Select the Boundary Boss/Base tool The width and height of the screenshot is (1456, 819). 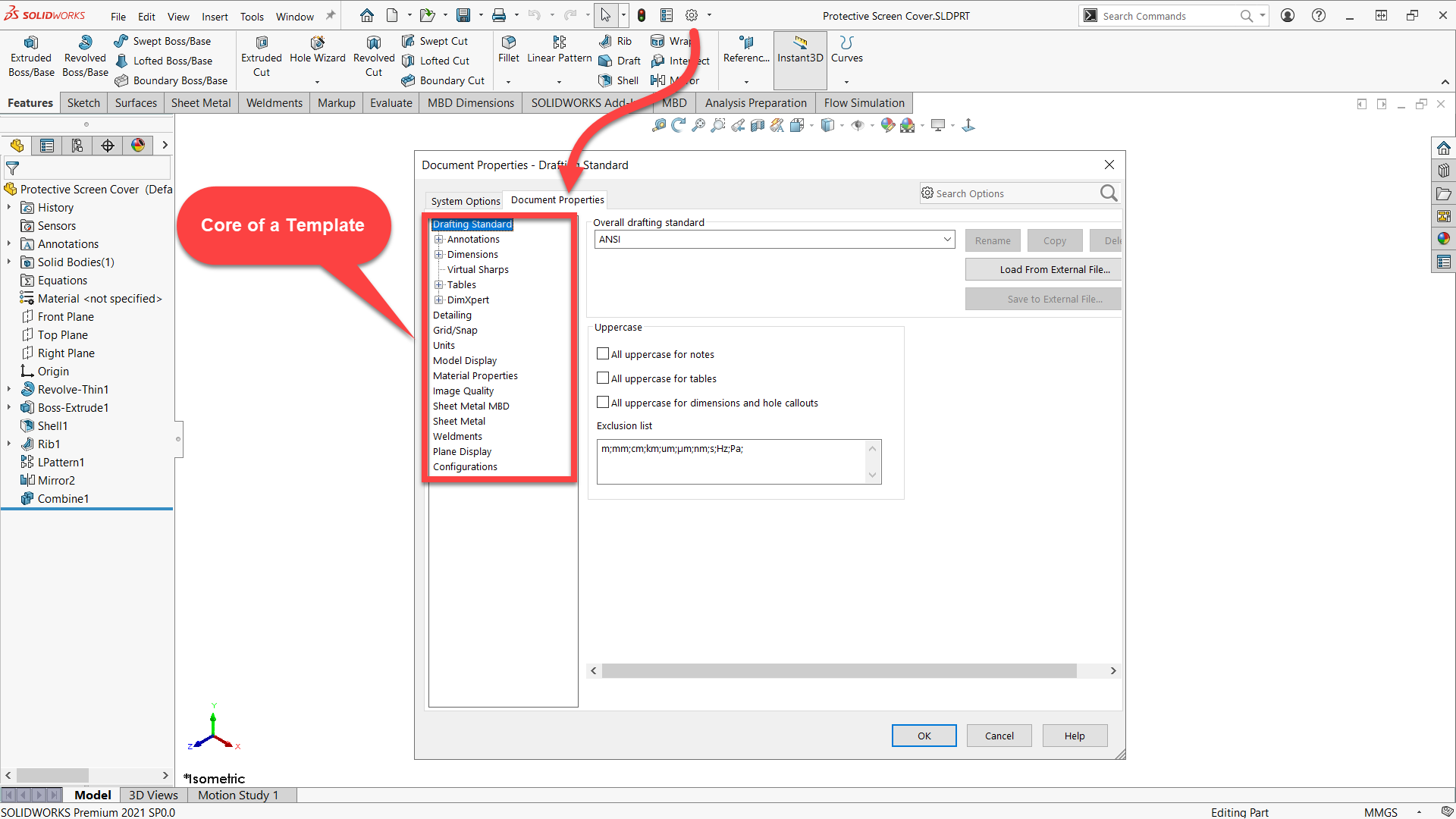pyautogui.click(x=171, y=80)
